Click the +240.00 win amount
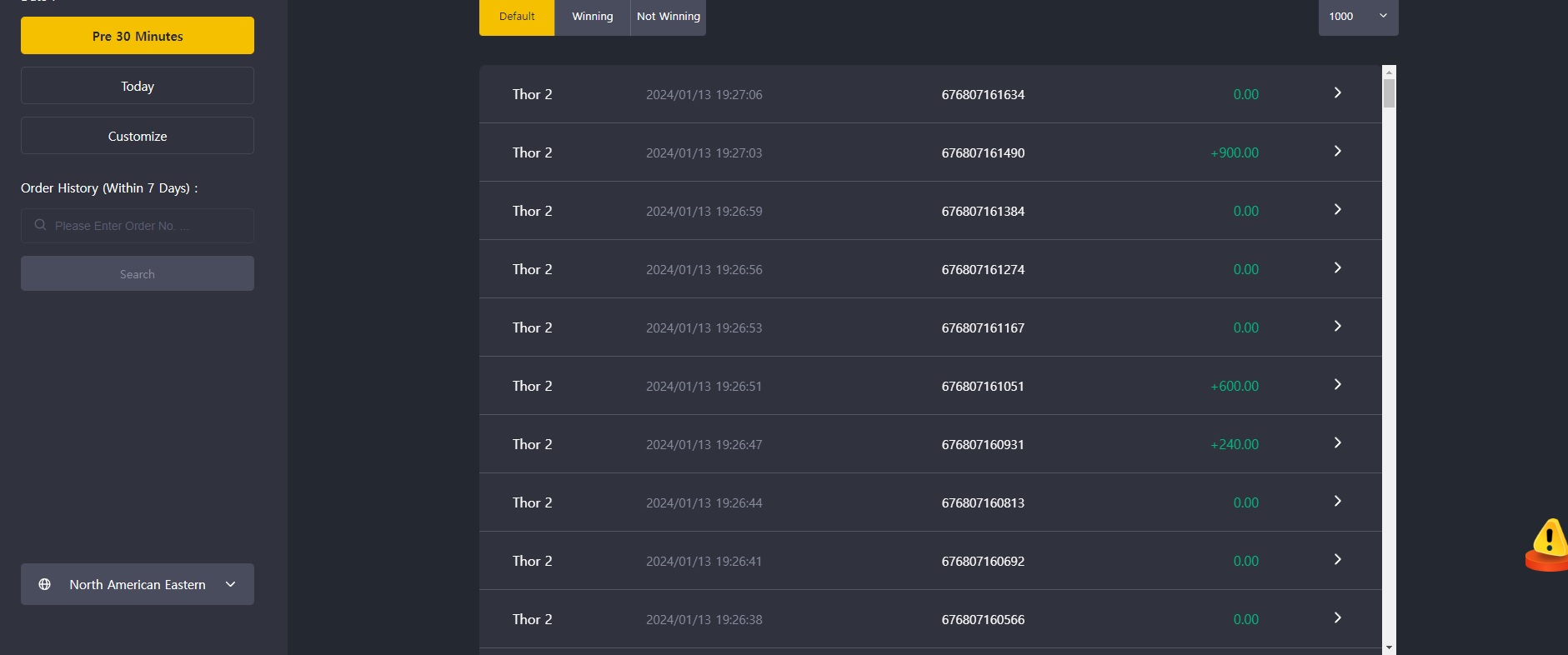Screen dimensions: 1568x655 [1235, 445]
